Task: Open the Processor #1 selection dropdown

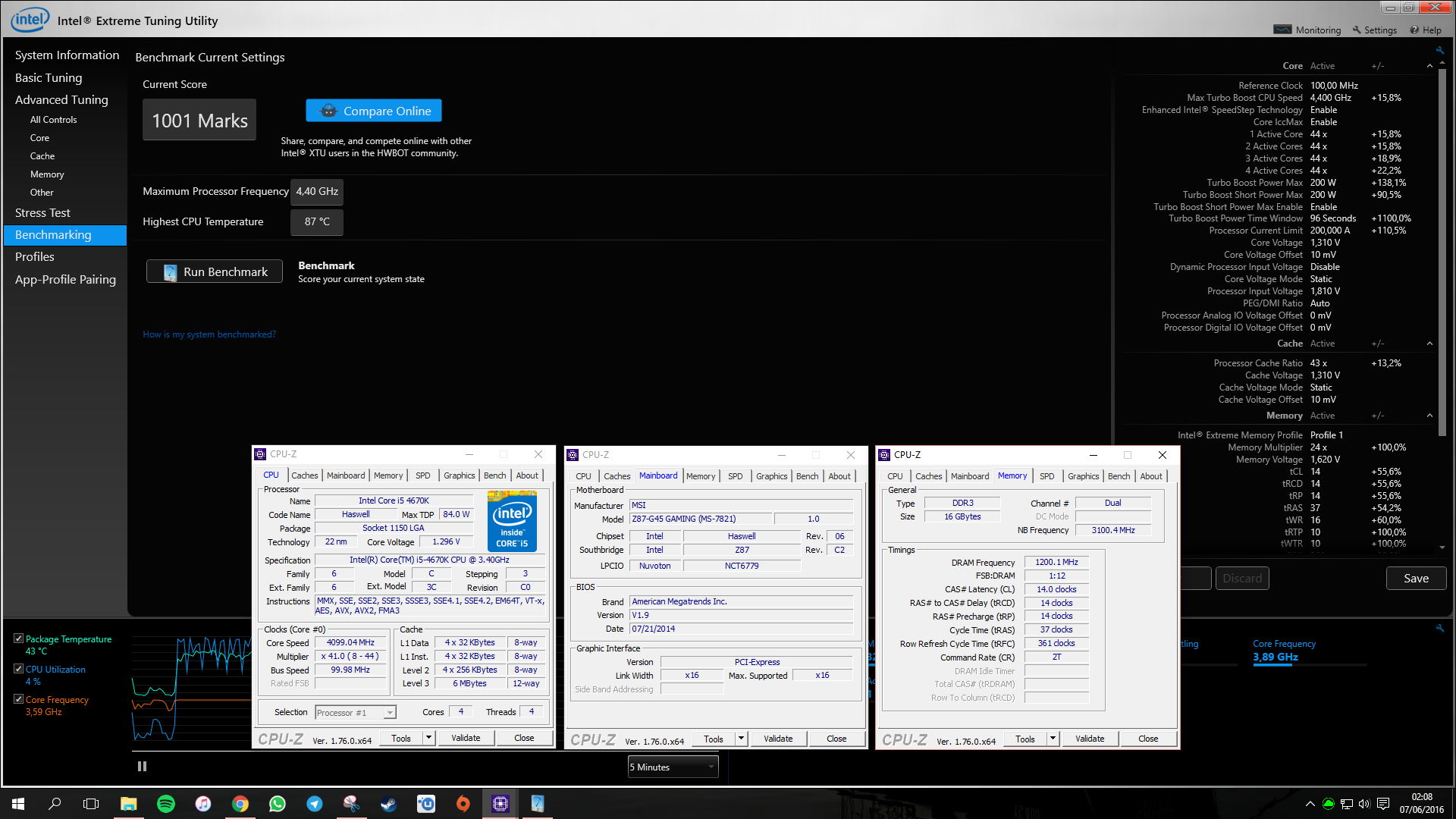Action: point(356,713)
